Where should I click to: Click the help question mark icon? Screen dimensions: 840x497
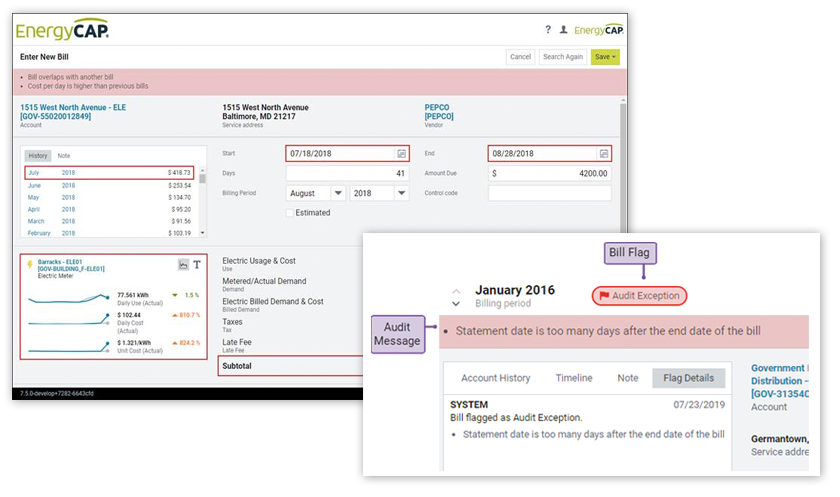548,30
